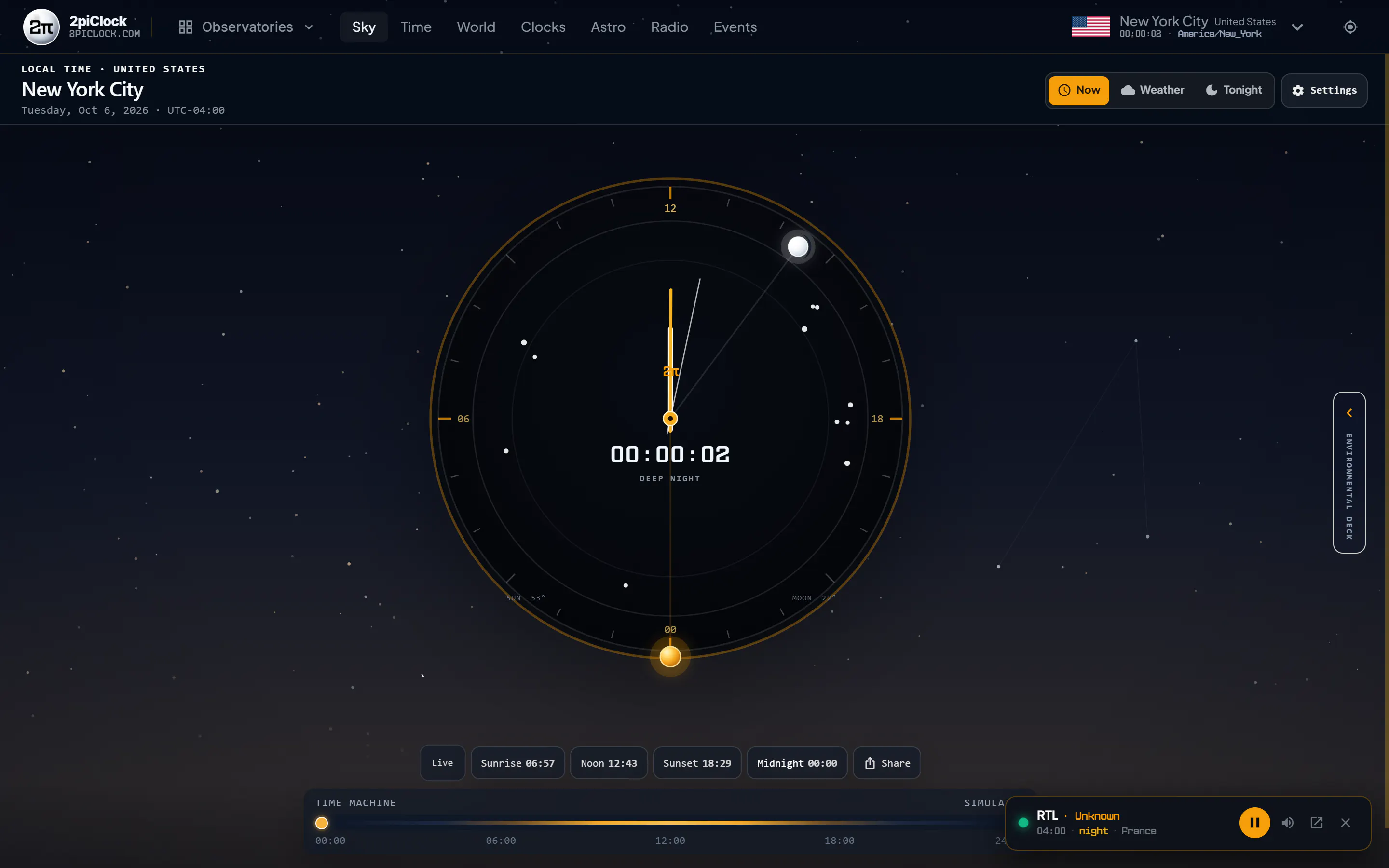Click the locate-me crosshair icon
This screenshot has width=1389, height=868.
coord(1350,27)
